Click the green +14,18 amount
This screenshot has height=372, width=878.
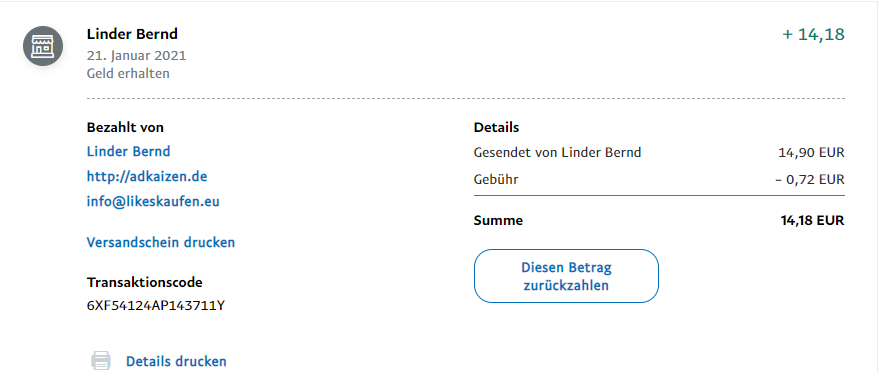point(814,35)
